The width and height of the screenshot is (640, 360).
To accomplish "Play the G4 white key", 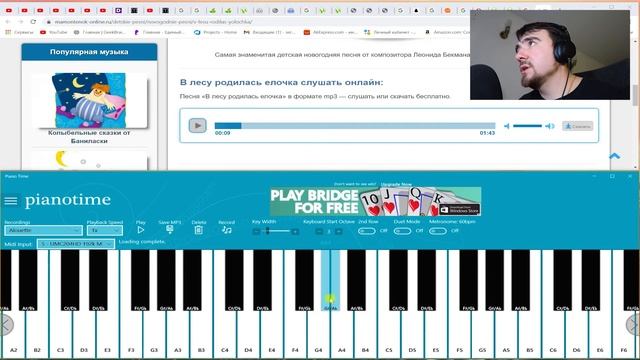I will [318, 335].
